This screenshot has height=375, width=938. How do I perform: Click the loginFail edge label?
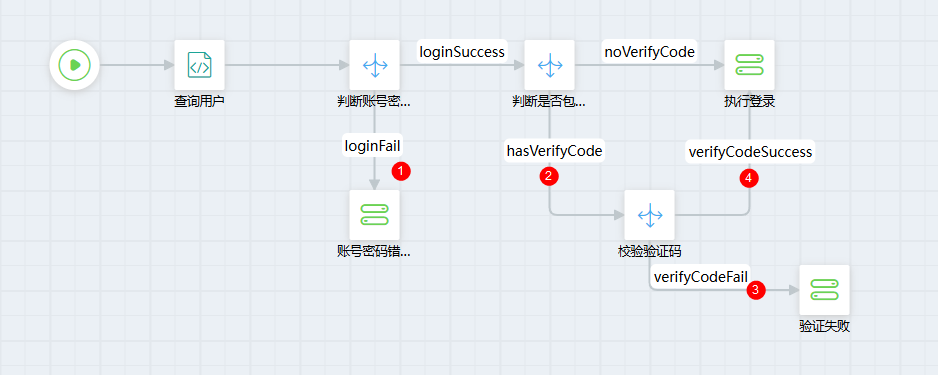click(x=373, y=145)
